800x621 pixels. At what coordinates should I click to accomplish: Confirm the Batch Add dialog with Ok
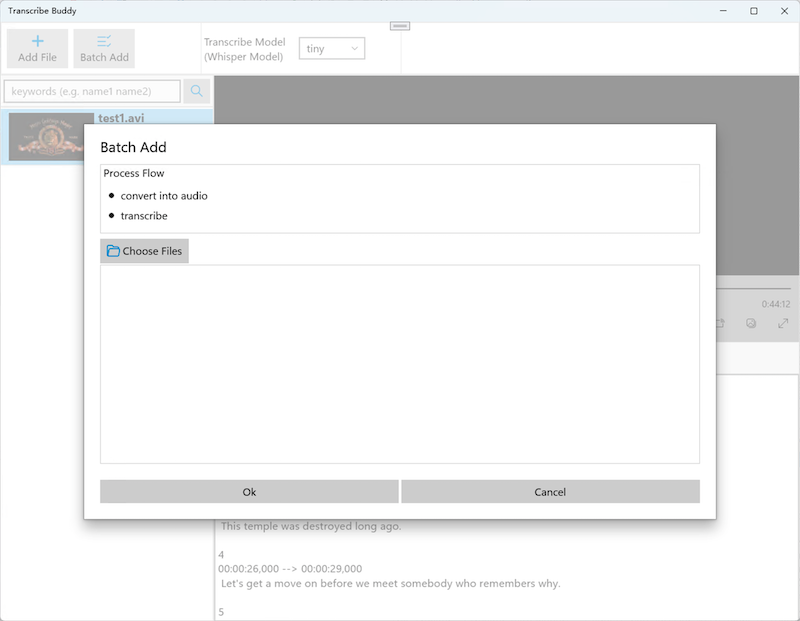pos(249,492)
